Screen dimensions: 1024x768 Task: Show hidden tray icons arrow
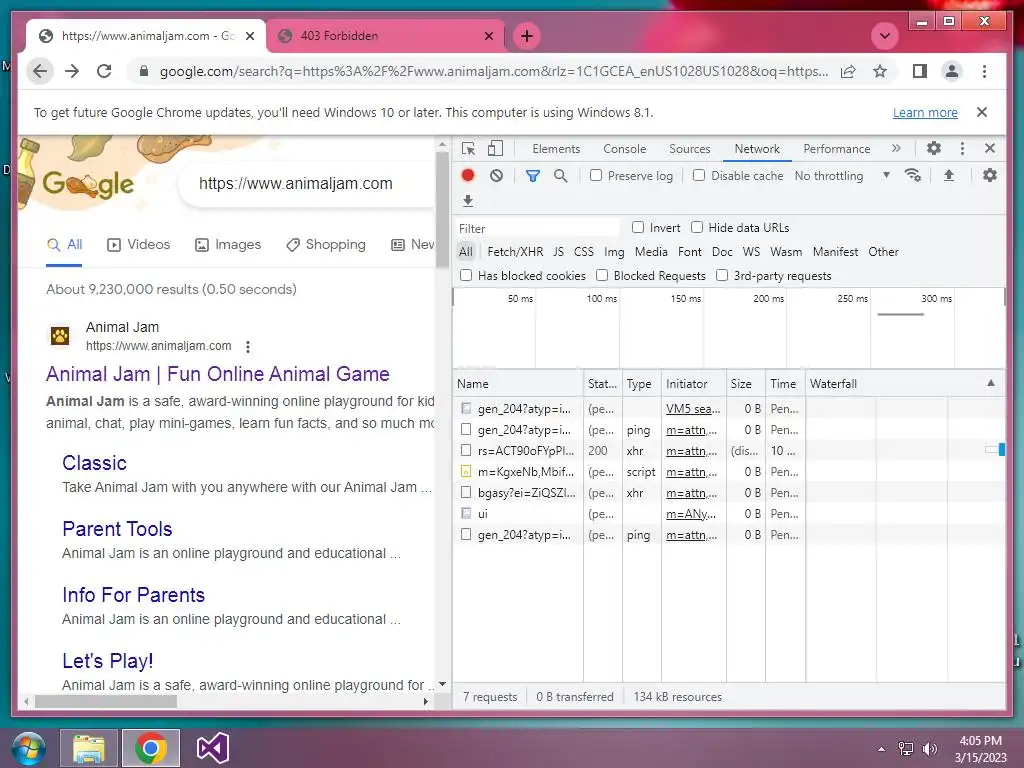[x=881, y=749]
